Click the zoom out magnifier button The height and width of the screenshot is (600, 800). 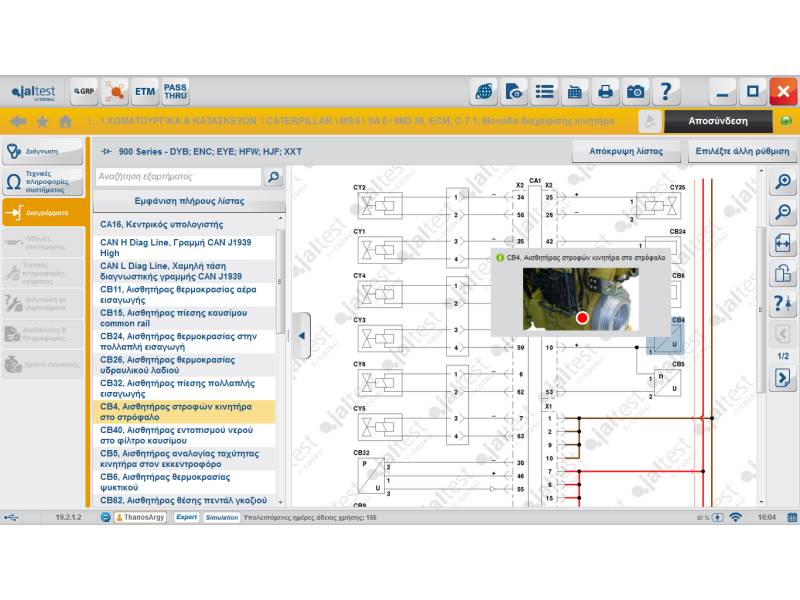click(782, 212)
